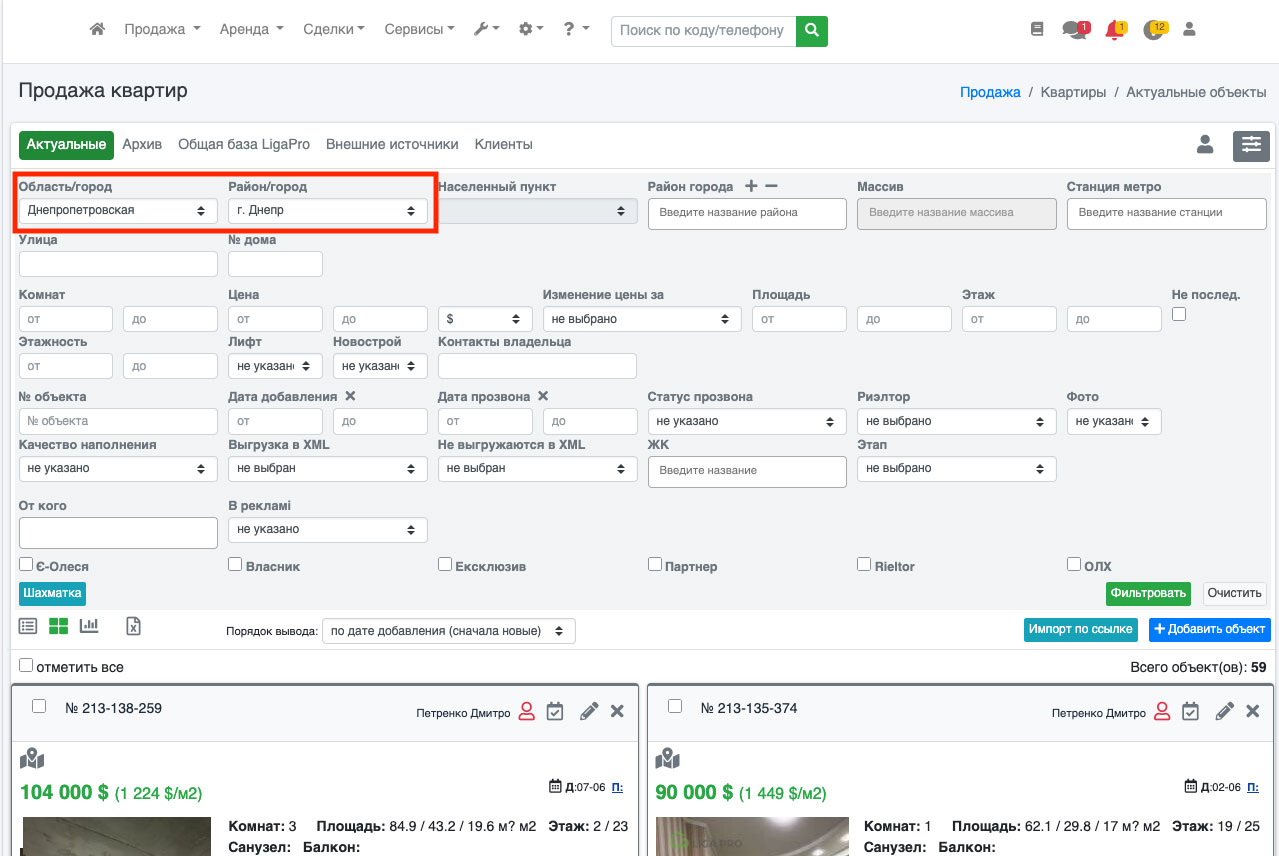Switch to list view icon
1279x856 pixels.
28,626
